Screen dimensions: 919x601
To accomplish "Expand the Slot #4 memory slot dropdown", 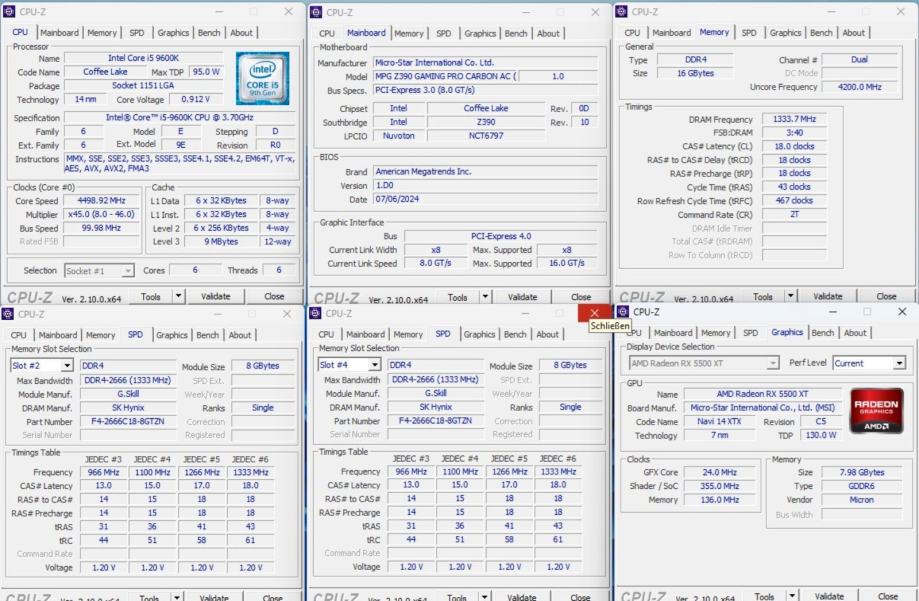I will click(x=375, y=365).
